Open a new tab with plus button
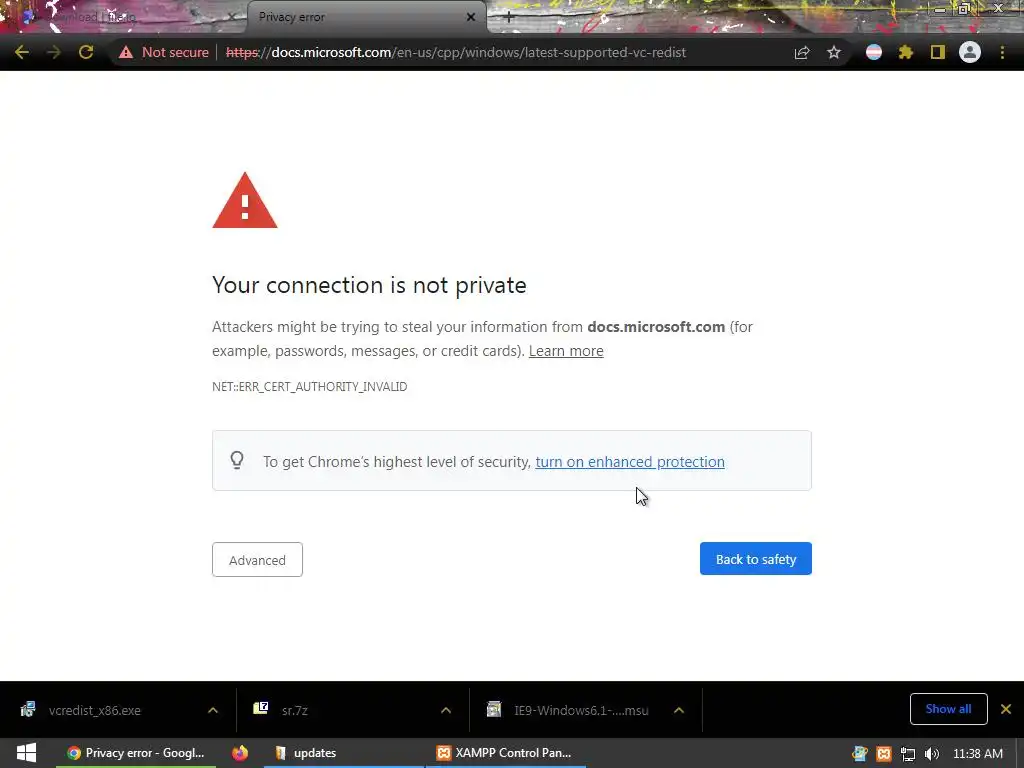This screenshot has height=768, width=1024. pyautogui.click(x=509, y=17)
